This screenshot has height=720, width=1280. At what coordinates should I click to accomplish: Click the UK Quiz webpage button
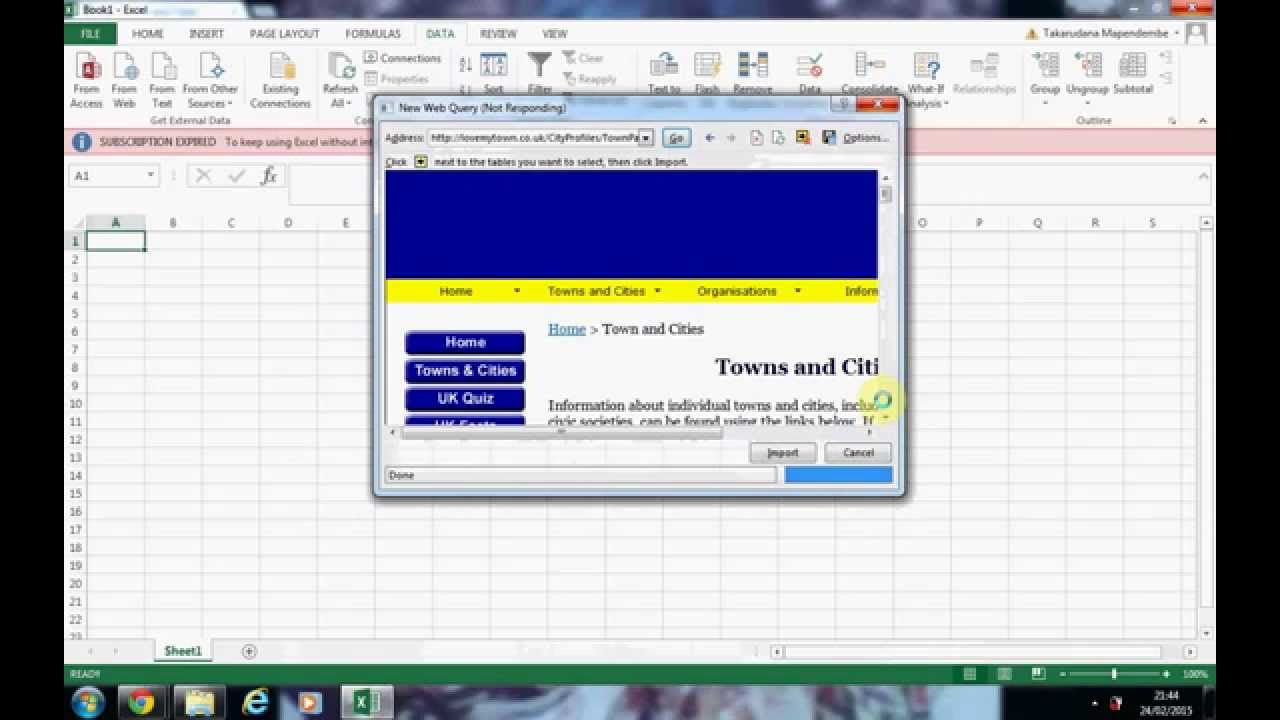point(465,398)
